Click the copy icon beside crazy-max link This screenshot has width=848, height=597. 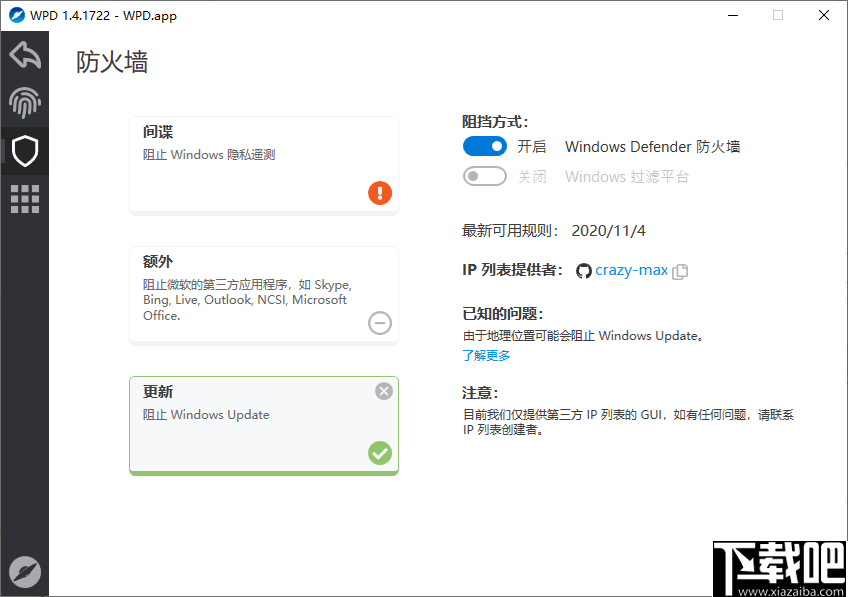point(682,269)
